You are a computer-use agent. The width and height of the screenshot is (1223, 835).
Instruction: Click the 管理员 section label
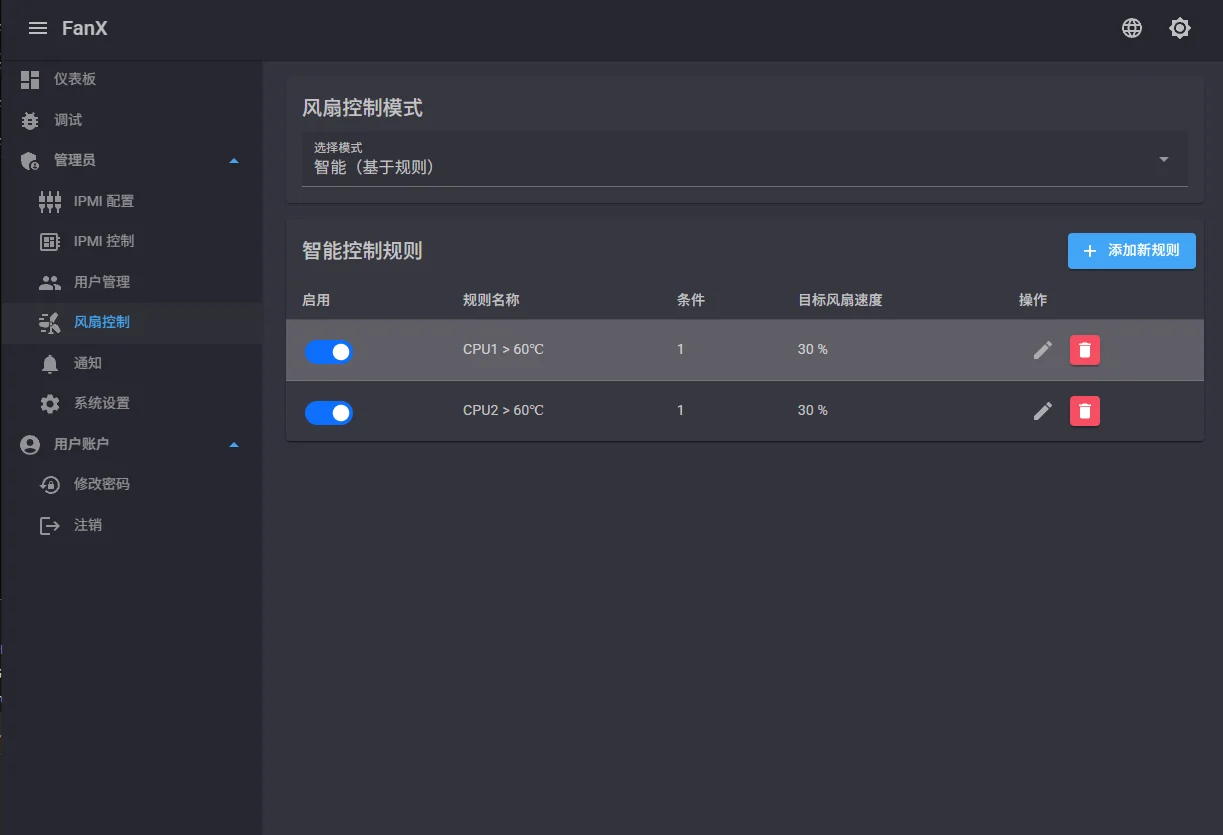pos(75,161)
